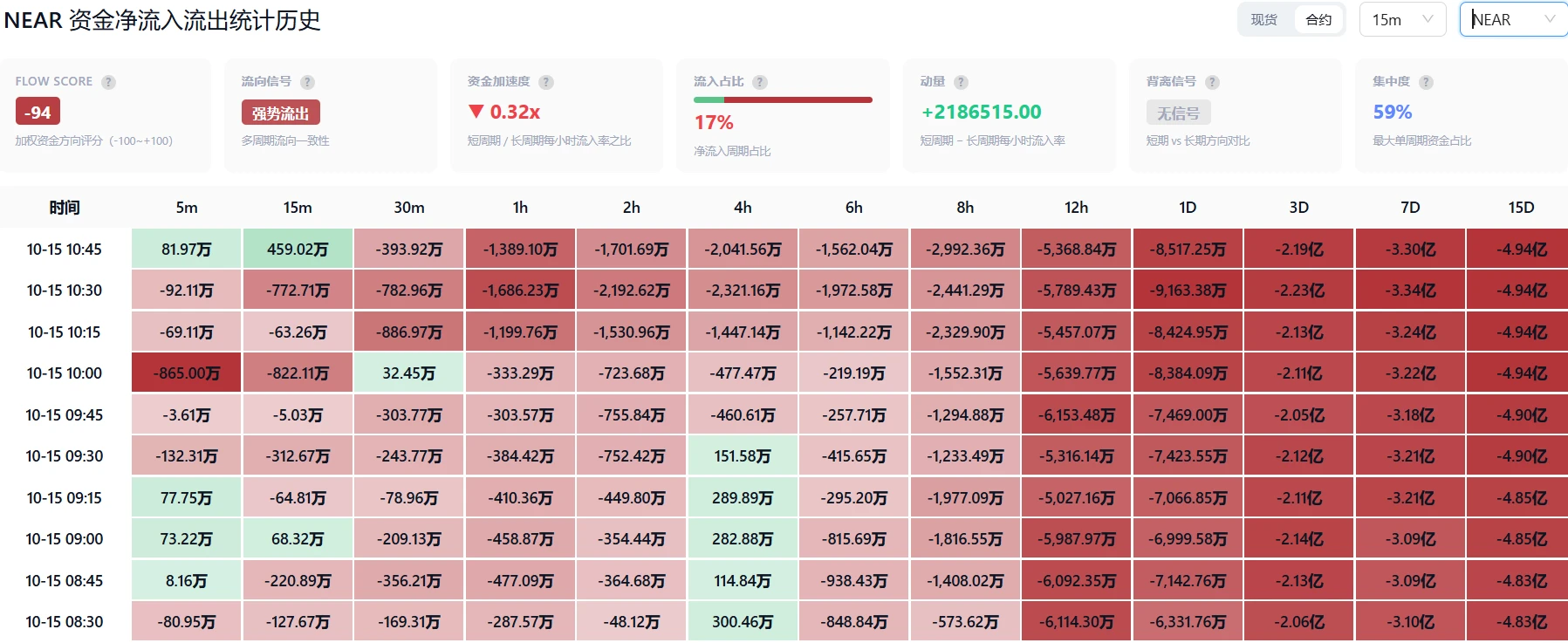Click the FLOW SCORE help icon
Viewport: 1568px width, 643px height.
pos(108,82)
